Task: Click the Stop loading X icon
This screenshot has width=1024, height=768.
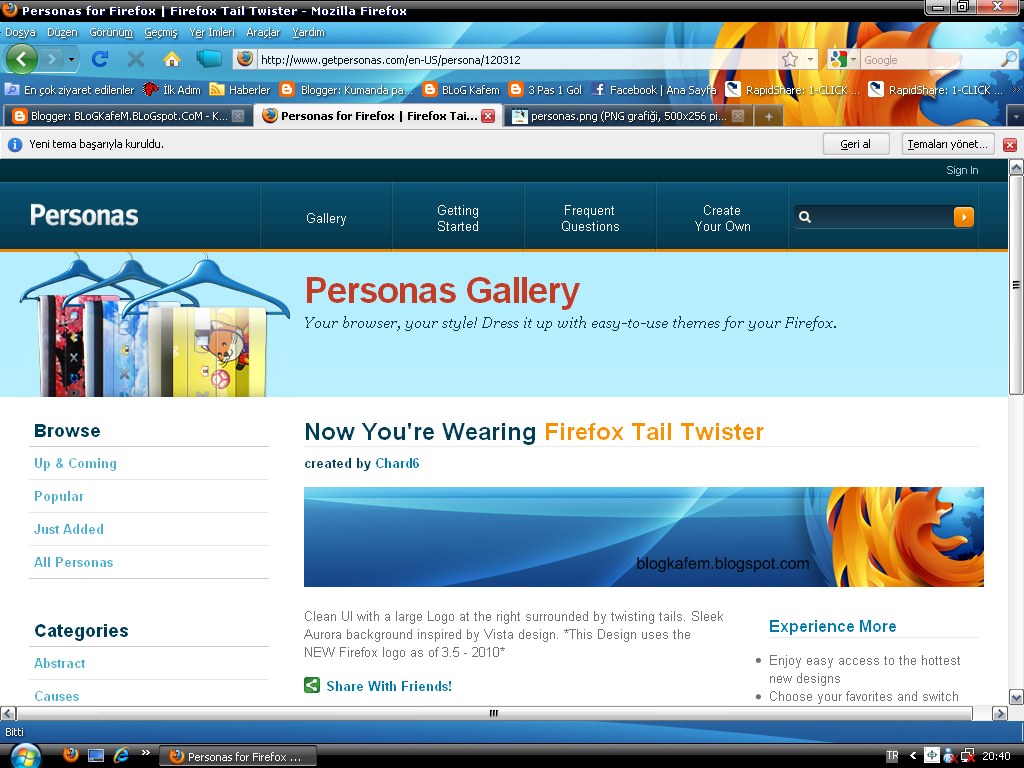Action: pyautogui.click(x=136, y=59)
